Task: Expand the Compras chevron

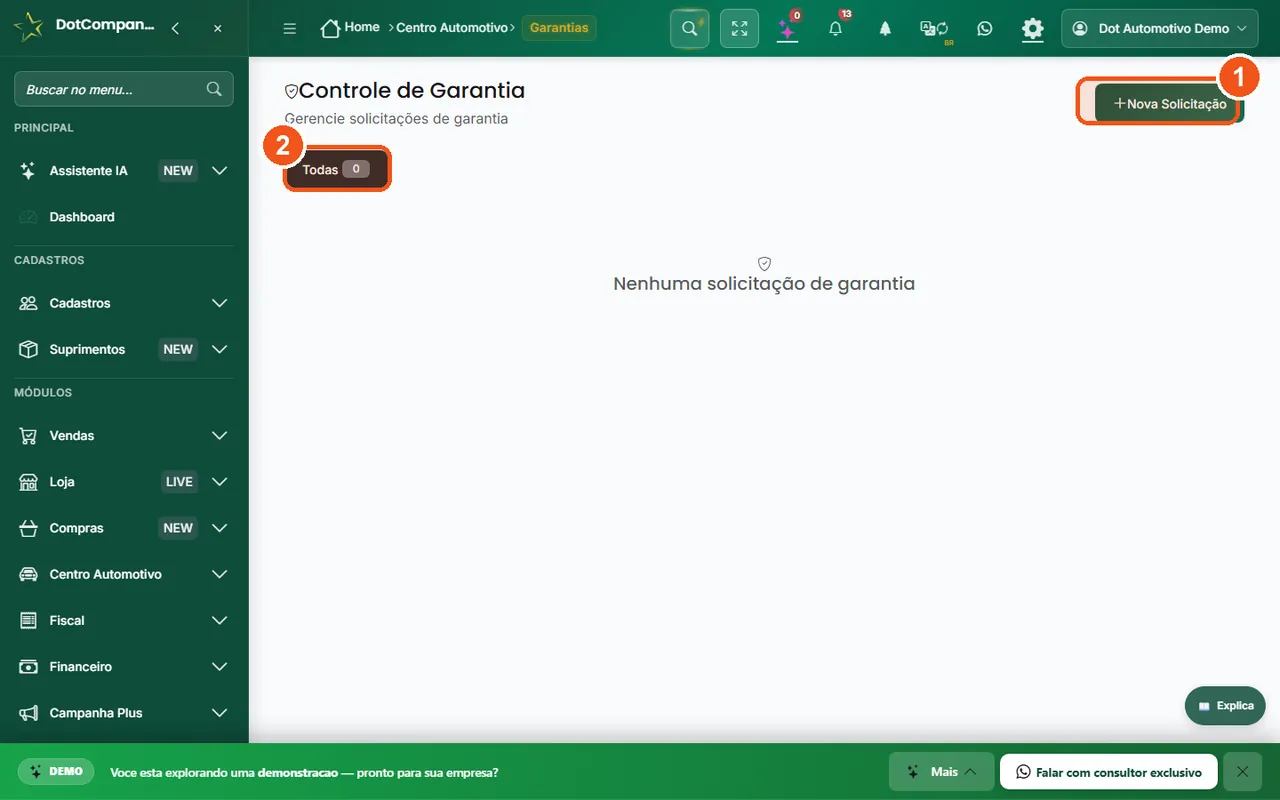Action: coord(220,528)
